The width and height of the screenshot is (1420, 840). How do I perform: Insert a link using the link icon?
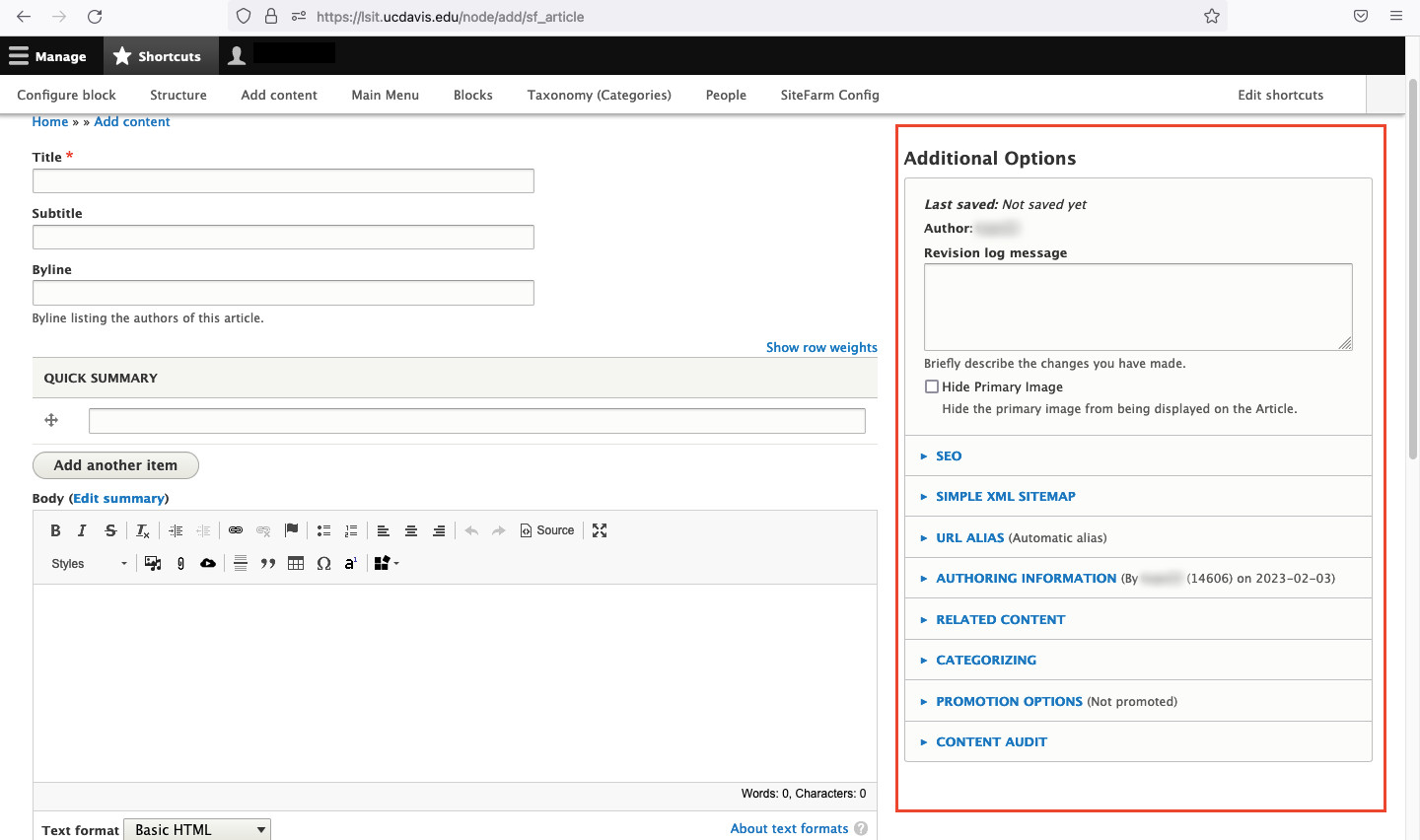click(236, 530)
